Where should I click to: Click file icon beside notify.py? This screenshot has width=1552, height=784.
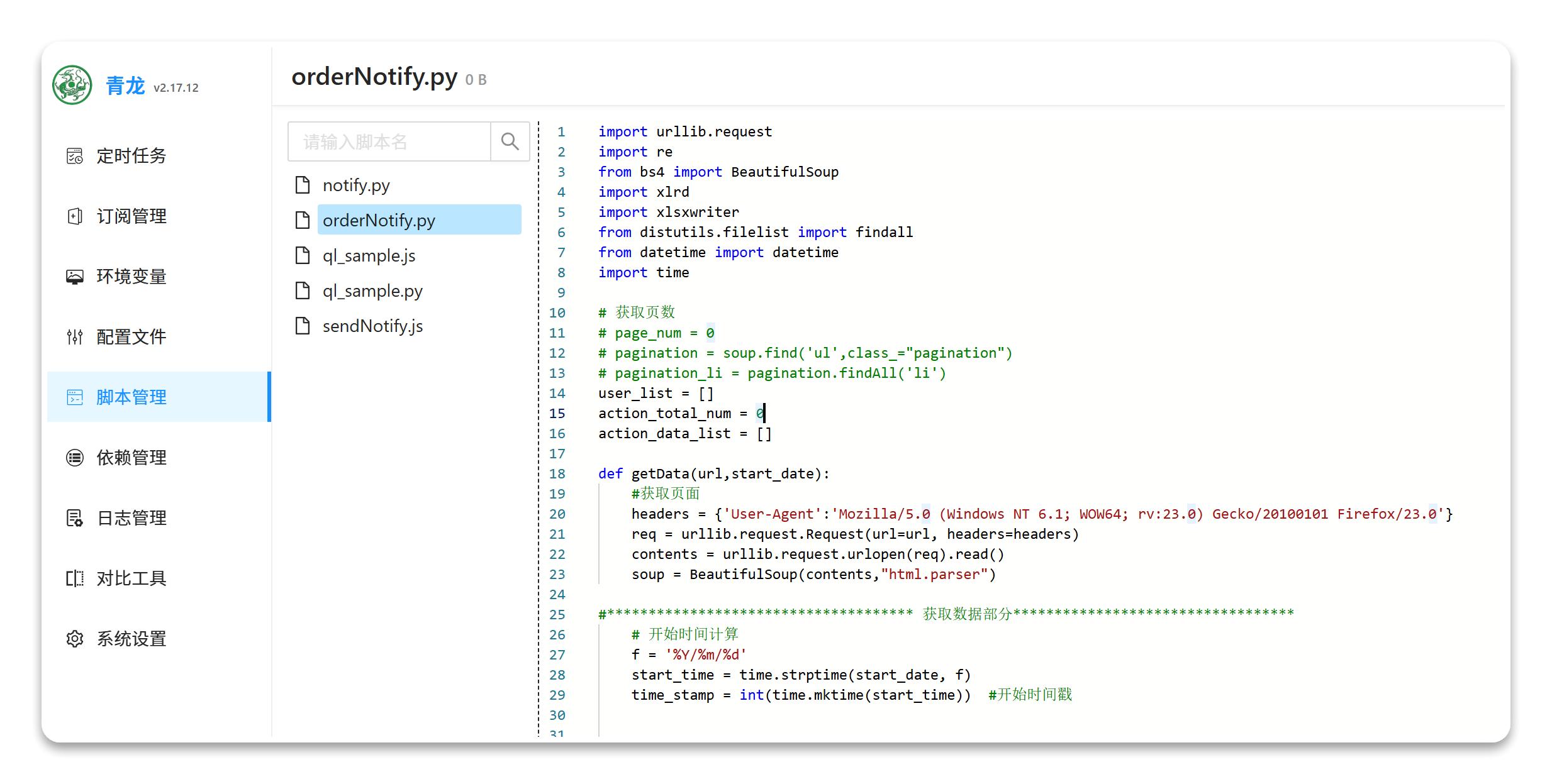coord(303,185)
